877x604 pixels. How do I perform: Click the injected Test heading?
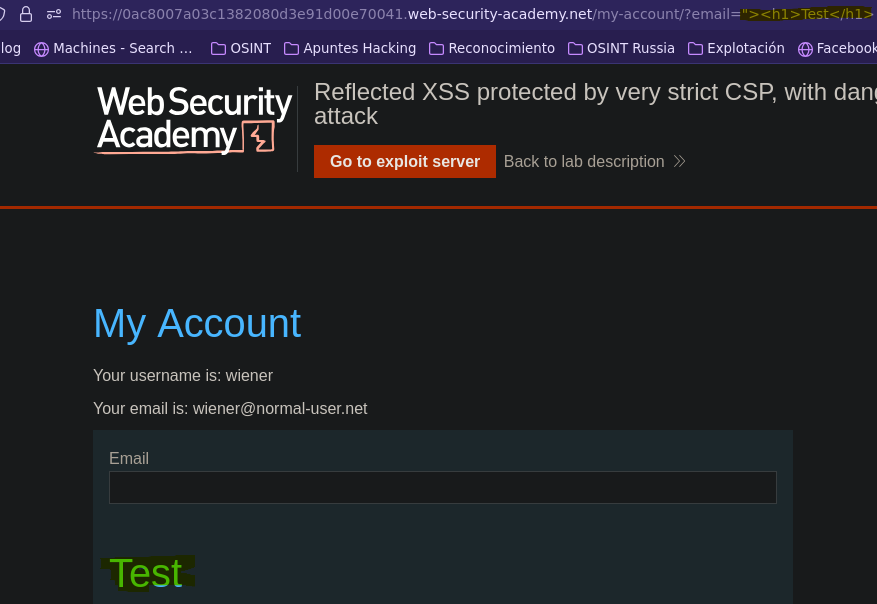tap(147, 573)
